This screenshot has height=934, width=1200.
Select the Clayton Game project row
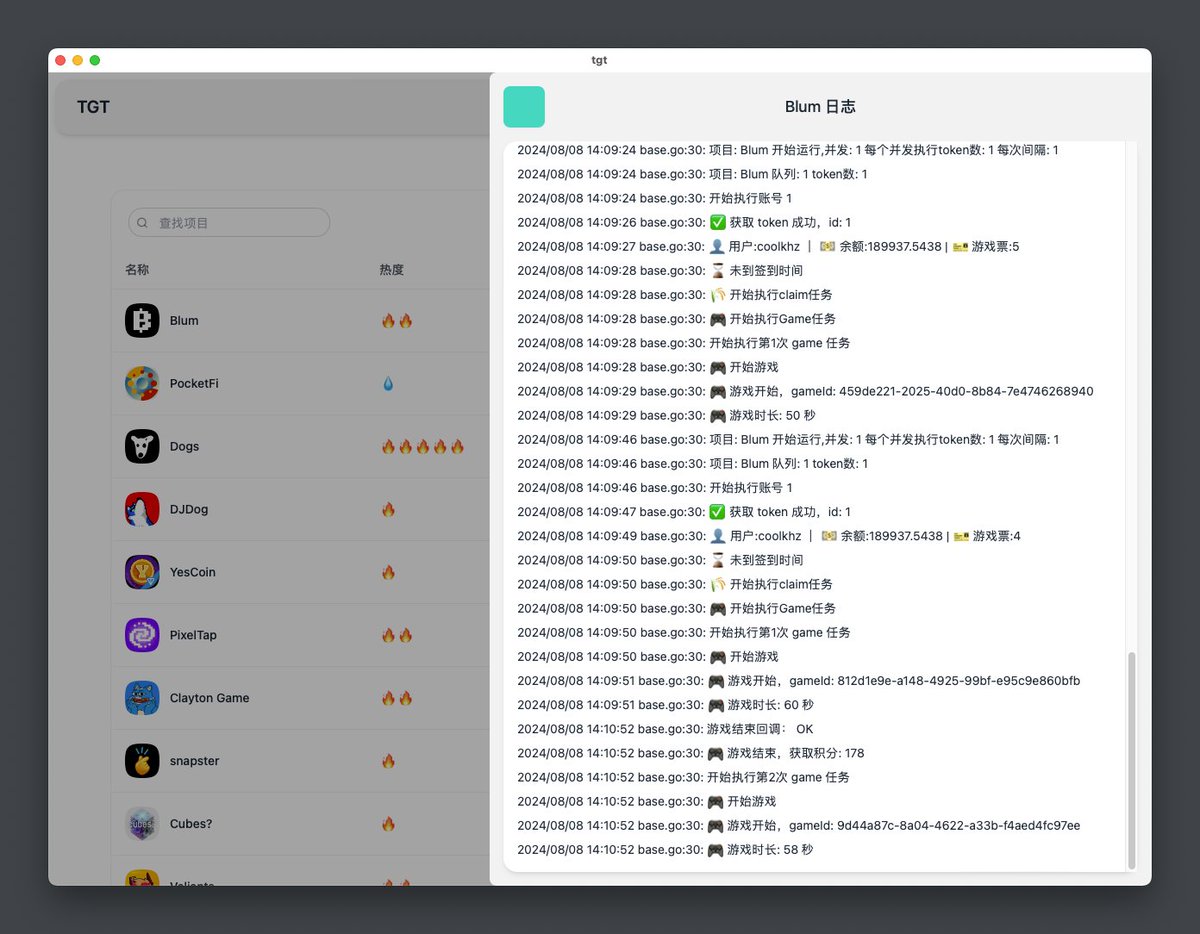[250, 698]
